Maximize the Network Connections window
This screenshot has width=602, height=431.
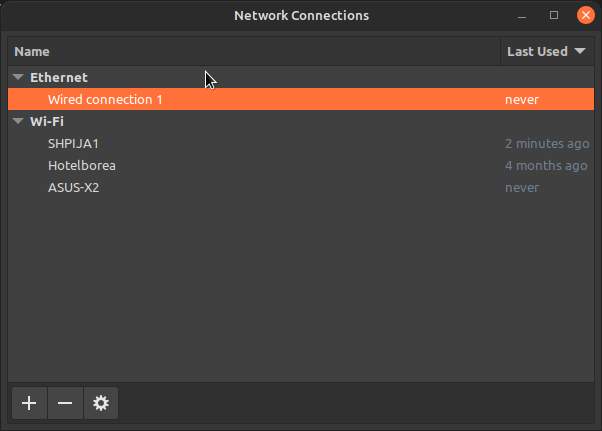tap(554, 15)
